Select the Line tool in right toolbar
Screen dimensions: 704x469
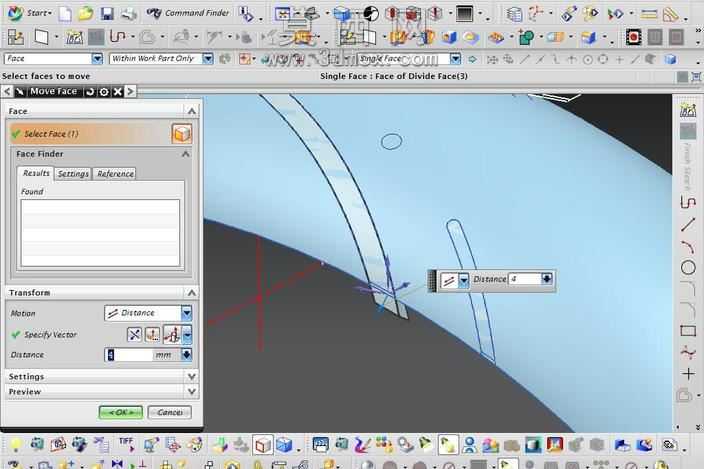click(688, 224)
